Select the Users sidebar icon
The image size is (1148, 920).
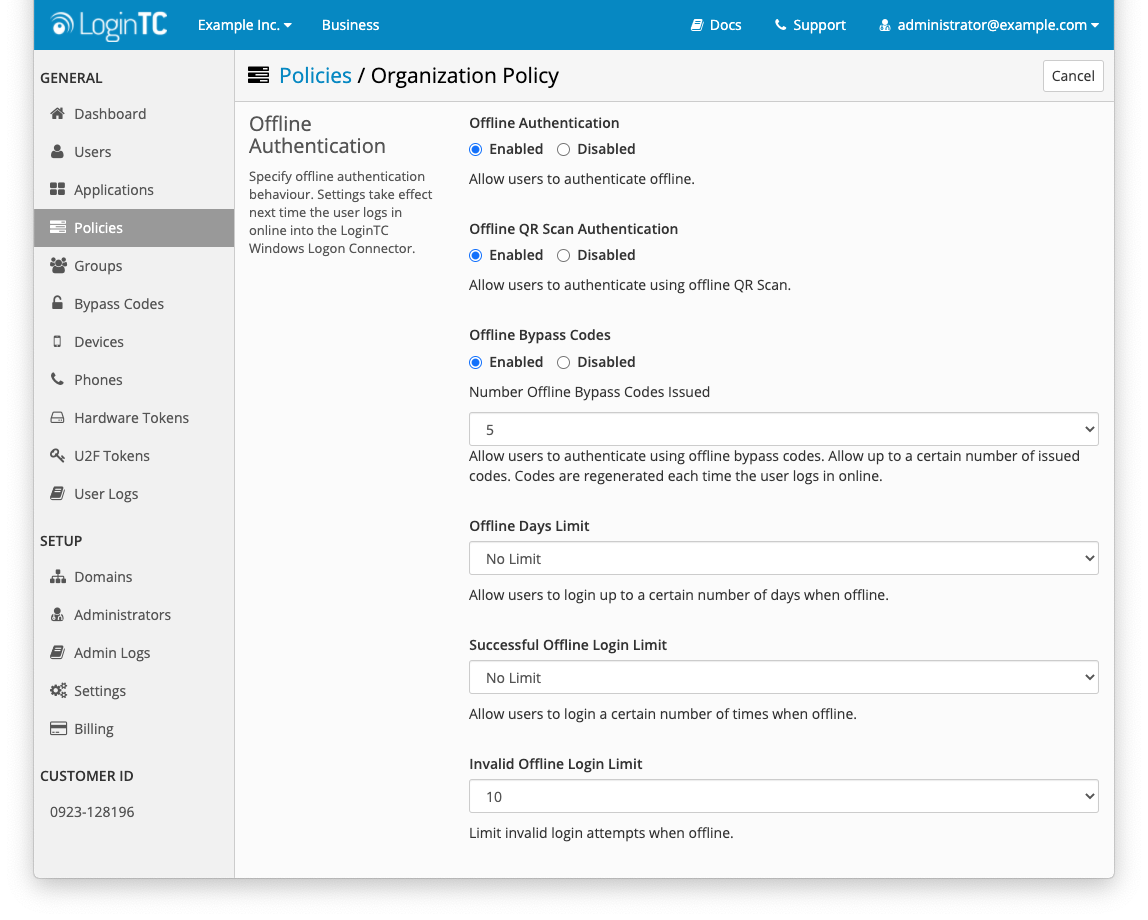tap(57, 151)
